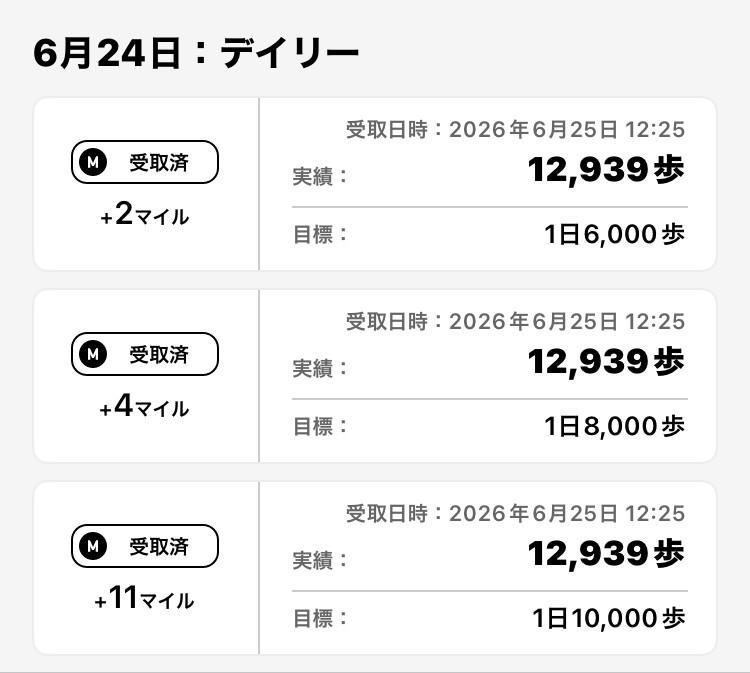The image size is (750, 673).
Task: Click the 受取日時 timestamp in the third card
Action: coord(515,513)
